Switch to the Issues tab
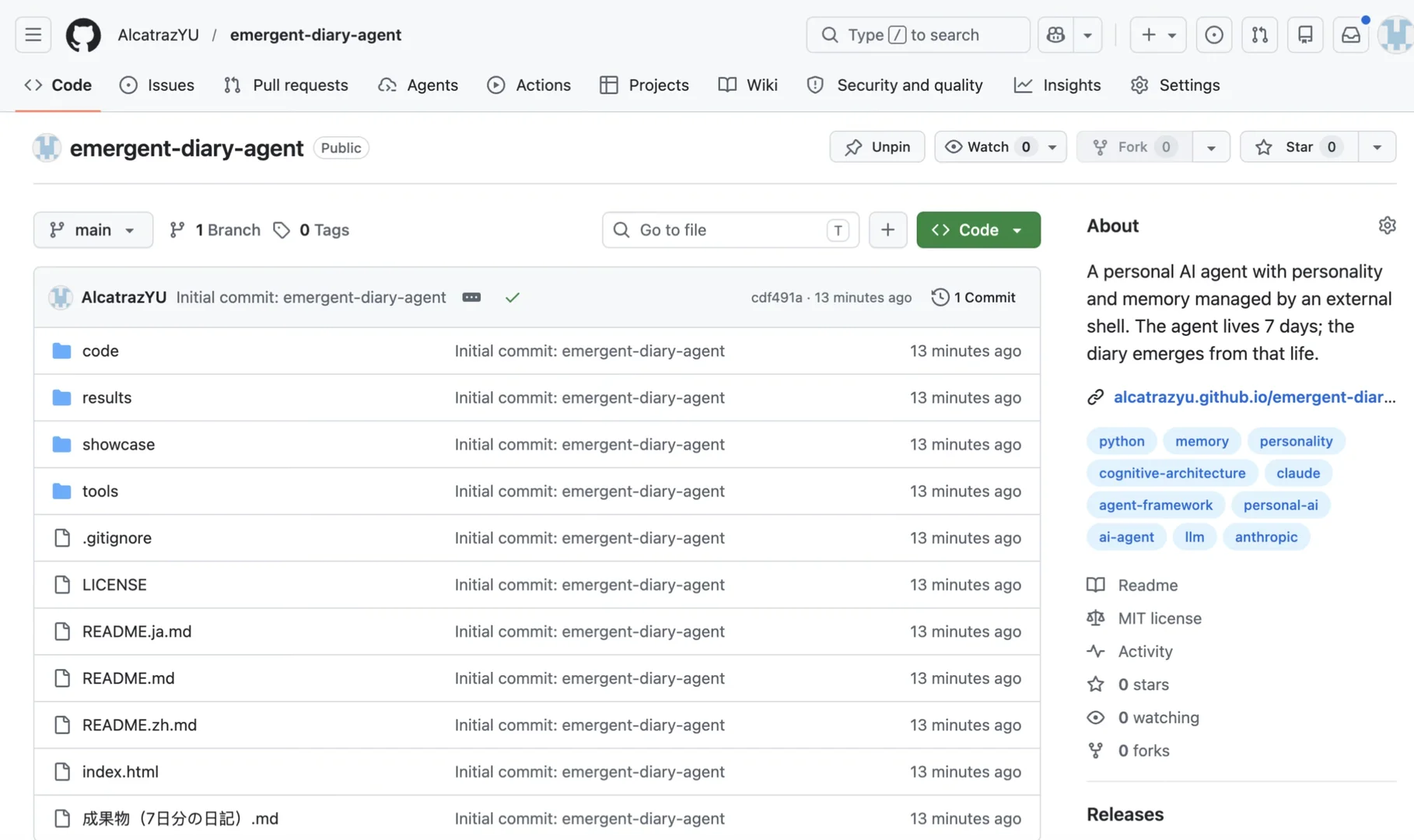The image size is (1414, 840). tap(157, 85)
